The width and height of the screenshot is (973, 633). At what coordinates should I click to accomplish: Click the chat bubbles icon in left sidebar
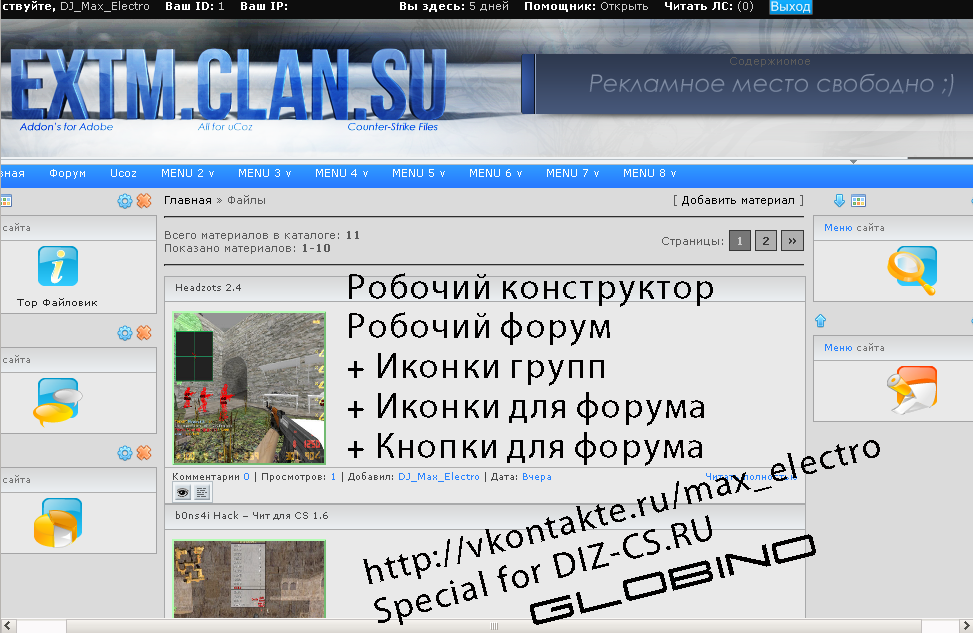click(x=58, y=402)
